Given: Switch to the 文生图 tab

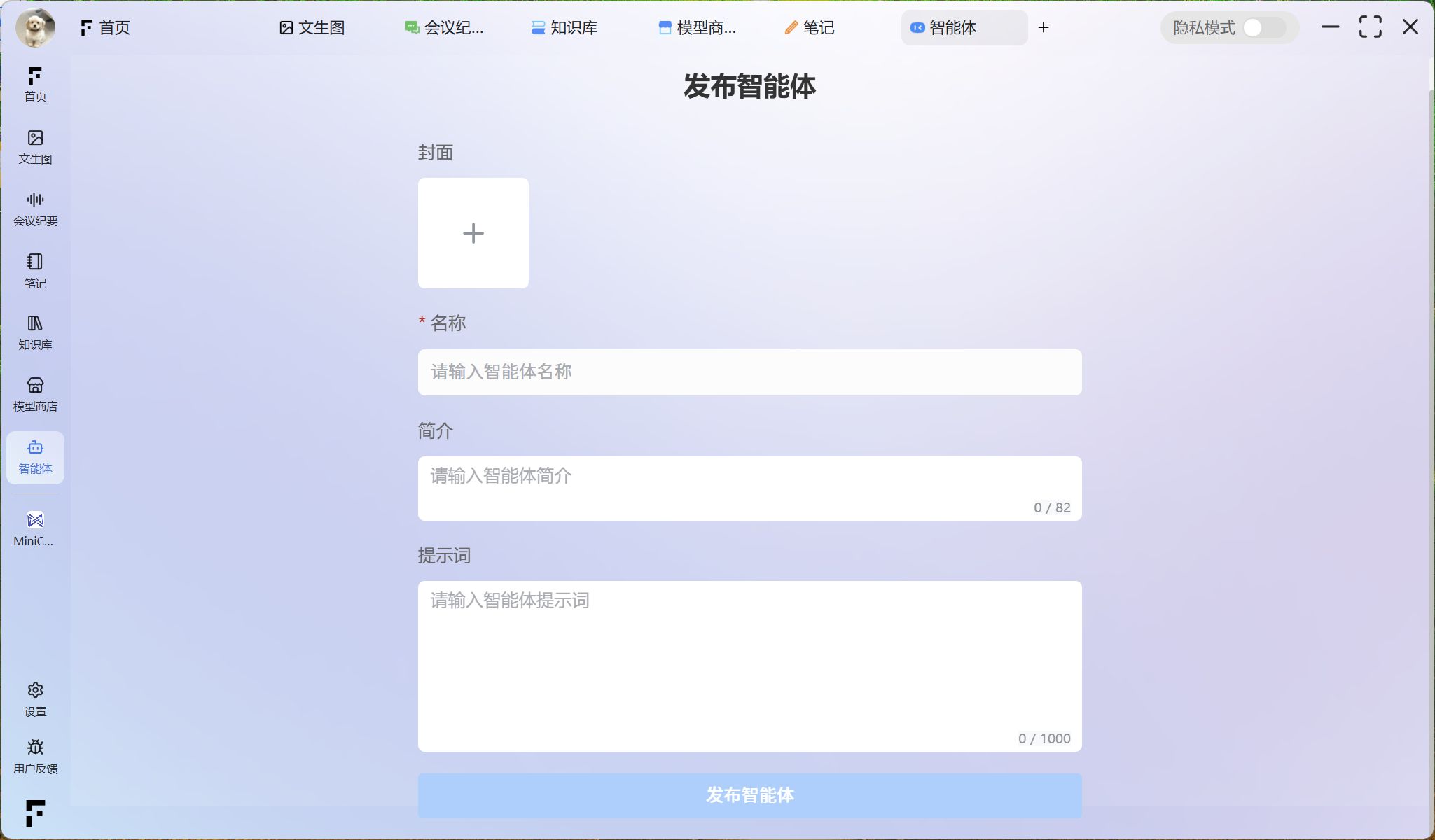Looking at the screenshot, I should [312, 28].
